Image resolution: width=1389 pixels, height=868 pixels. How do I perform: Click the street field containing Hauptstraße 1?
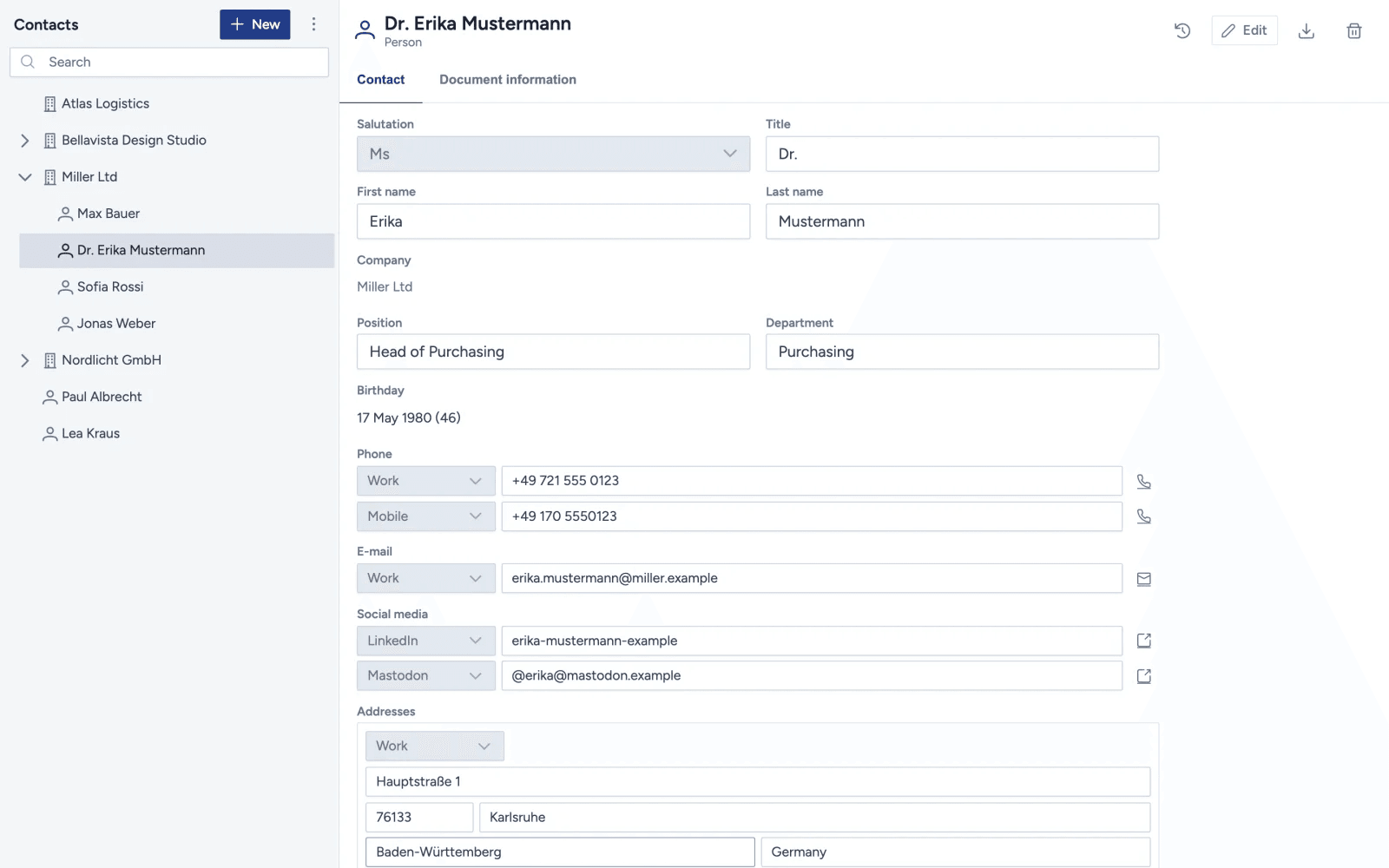[758, 782]
